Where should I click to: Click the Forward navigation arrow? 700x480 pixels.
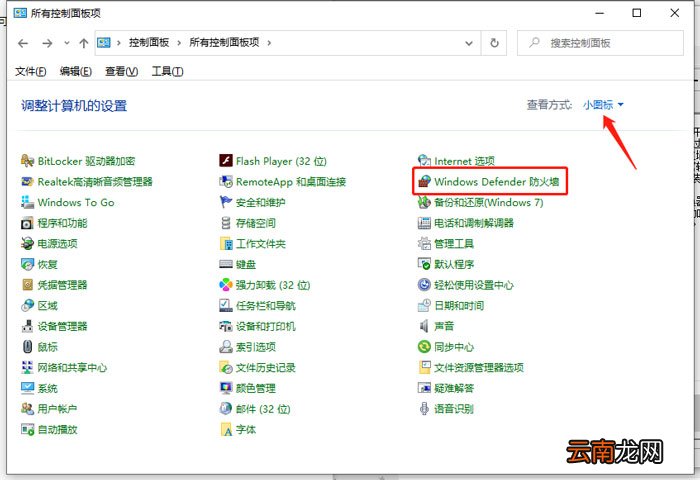(47, 43)
